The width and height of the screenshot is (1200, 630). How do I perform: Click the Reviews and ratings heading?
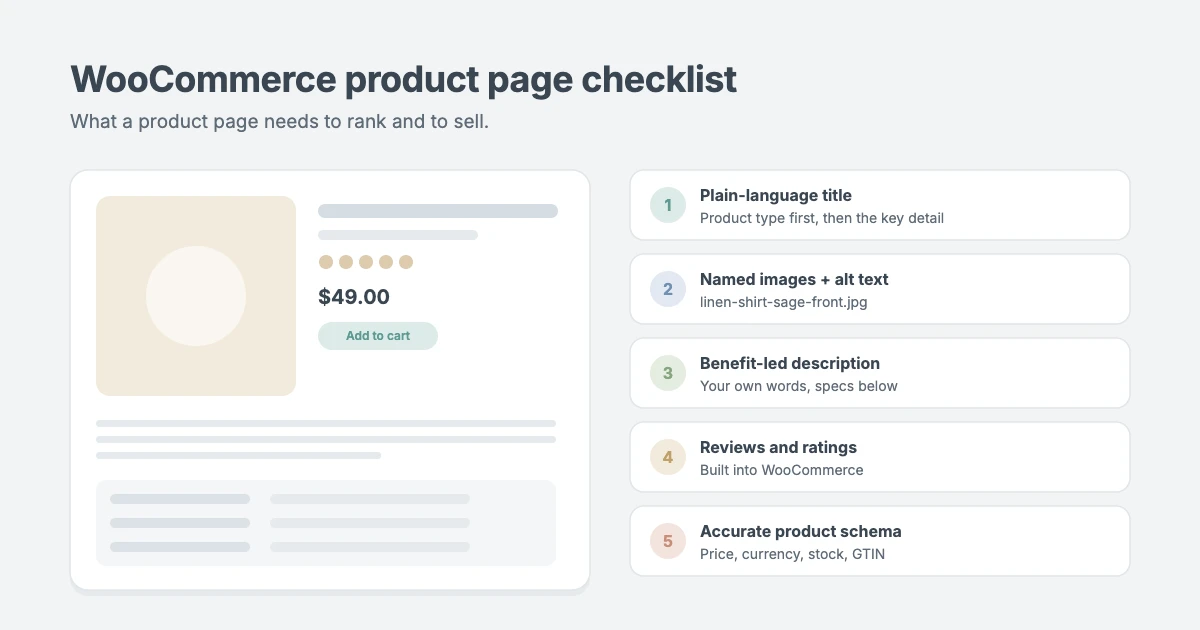coord(778,448)
